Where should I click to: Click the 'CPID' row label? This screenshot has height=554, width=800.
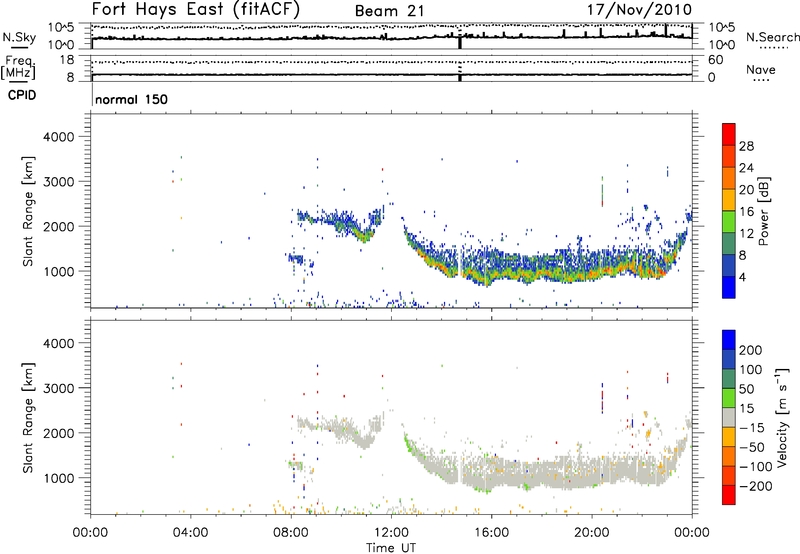click(22, 95)
